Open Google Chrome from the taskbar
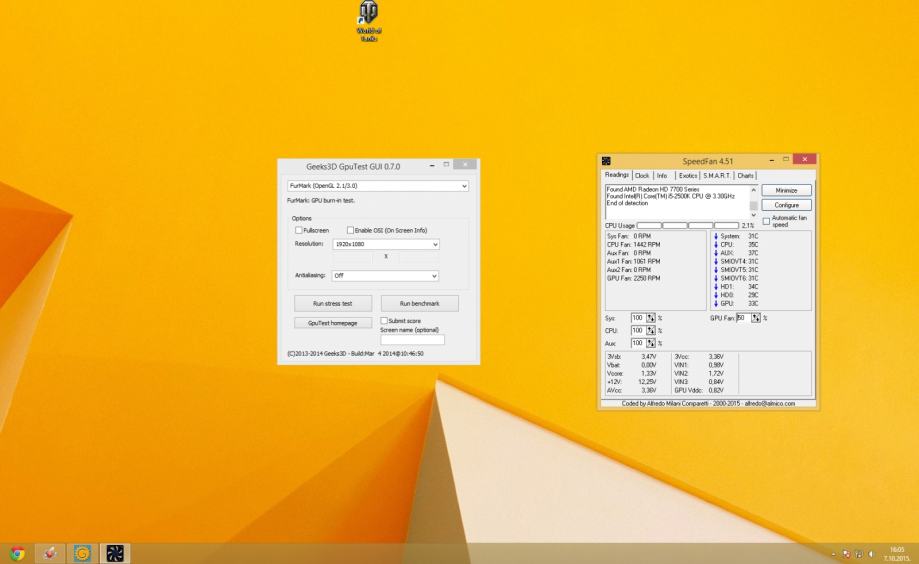 pyautogui.click(x=17, y=553)
